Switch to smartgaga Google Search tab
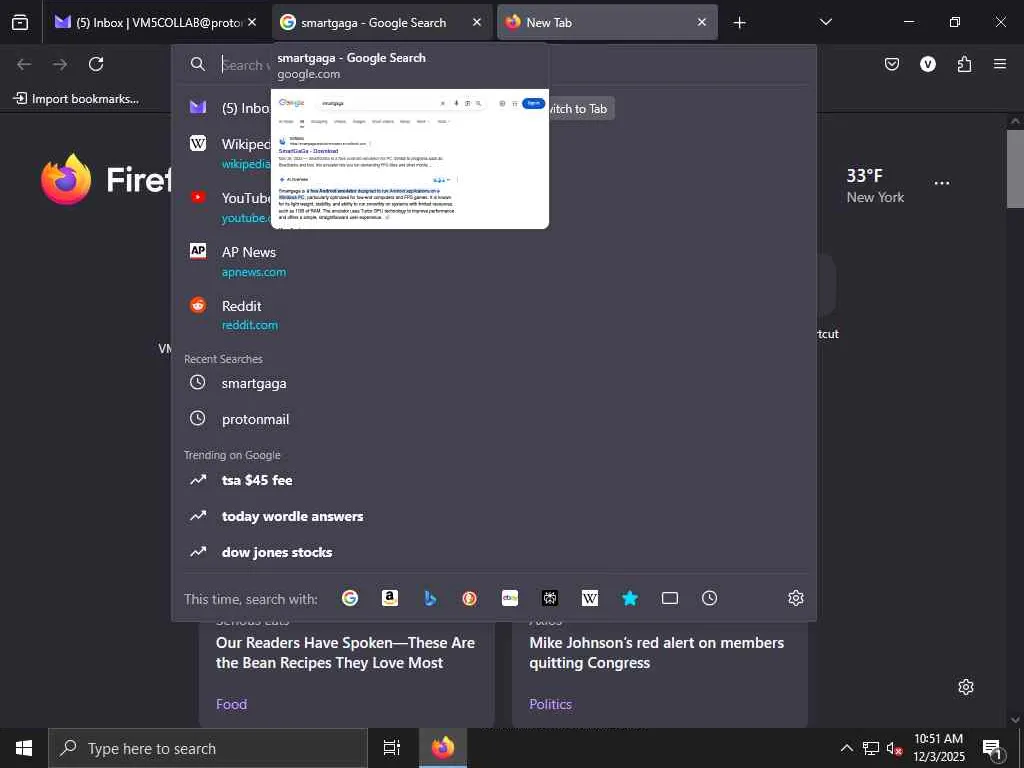This screenshot has height=768, width=1024. 381,23
